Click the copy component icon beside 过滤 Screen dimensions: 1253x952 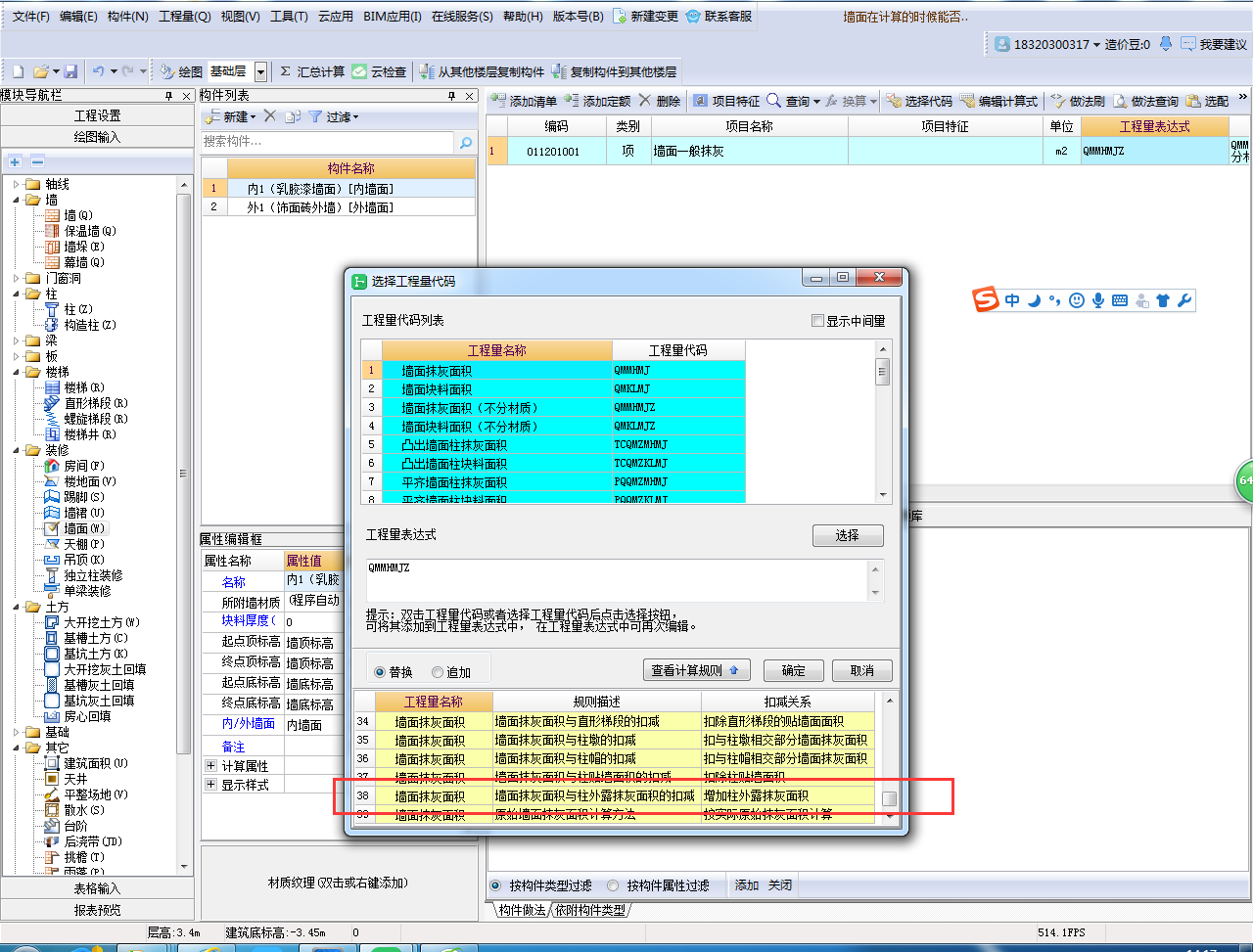point(293,116)
